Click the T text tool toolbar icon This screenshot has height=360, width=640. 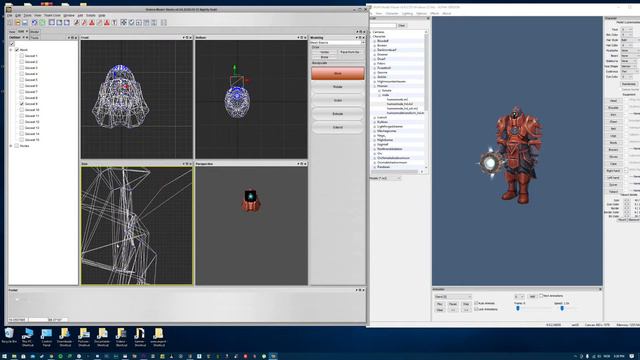[114, 23]
